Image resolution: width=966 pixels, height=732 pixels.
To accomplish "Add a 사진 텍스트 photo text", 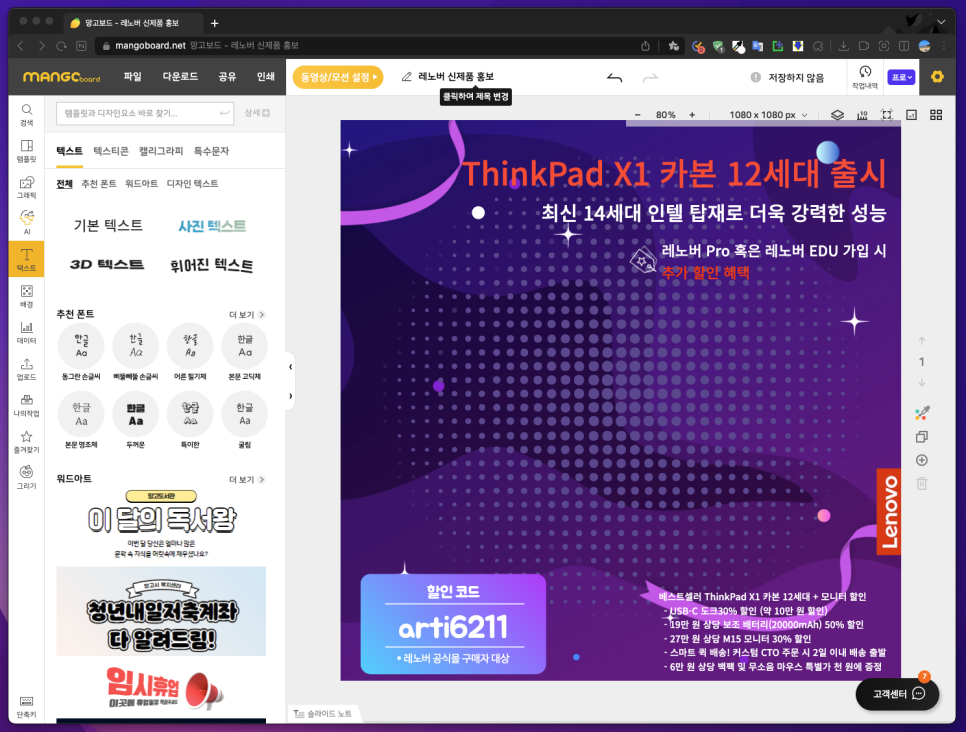I will click(x=212, y=226).
